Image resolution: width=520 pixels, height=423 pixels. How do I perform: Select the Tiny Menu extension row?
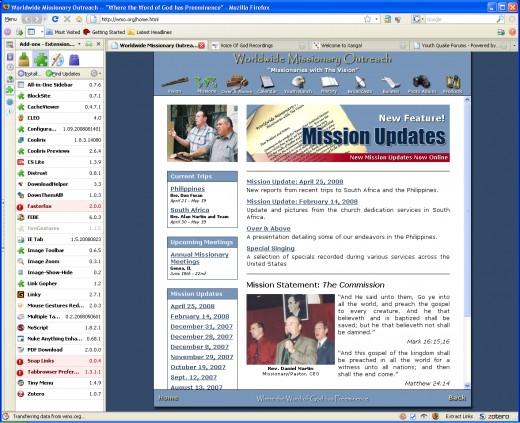[60, 383]
